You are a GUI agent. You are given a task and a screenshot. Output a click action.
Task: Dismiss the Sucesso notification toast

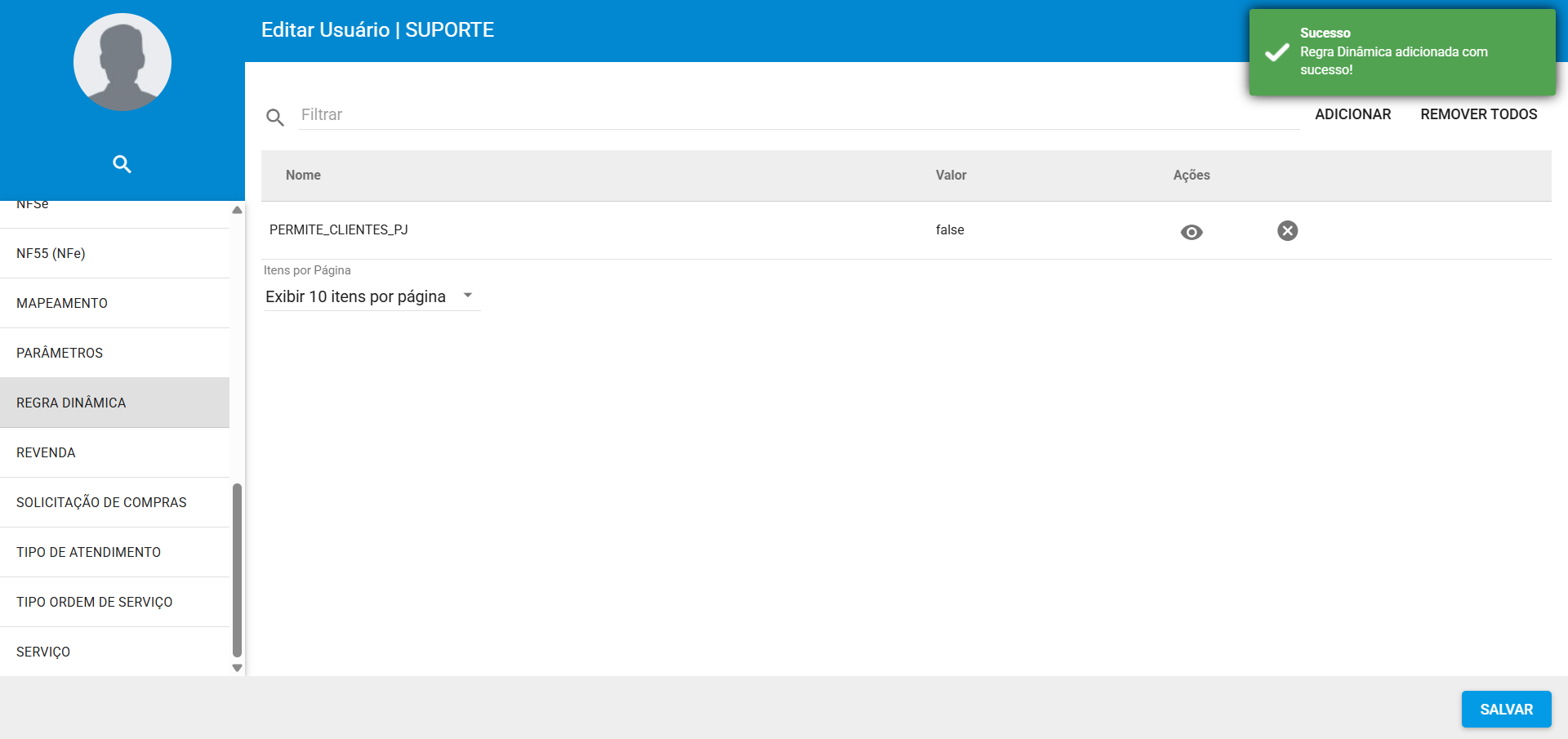(x=1402, y=52)
